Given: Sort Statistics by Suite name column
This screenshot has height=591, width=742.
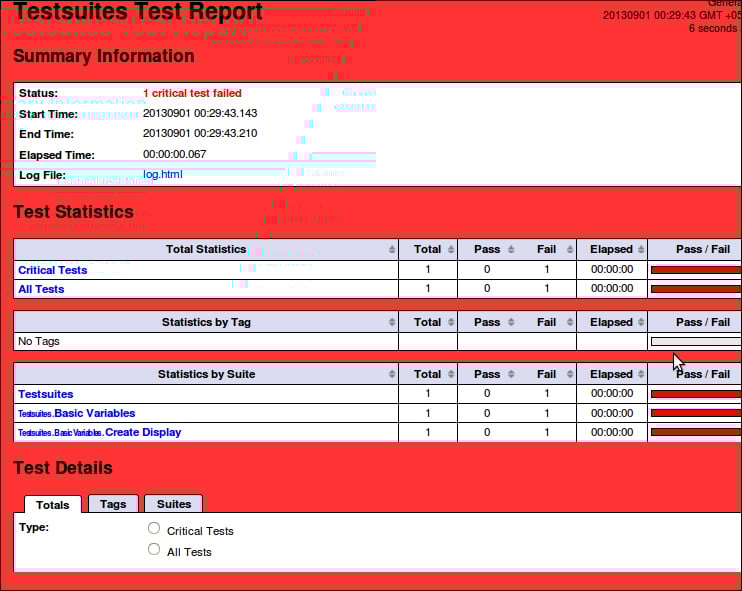Looking at the screenshot, I should [x=391, y=374].
